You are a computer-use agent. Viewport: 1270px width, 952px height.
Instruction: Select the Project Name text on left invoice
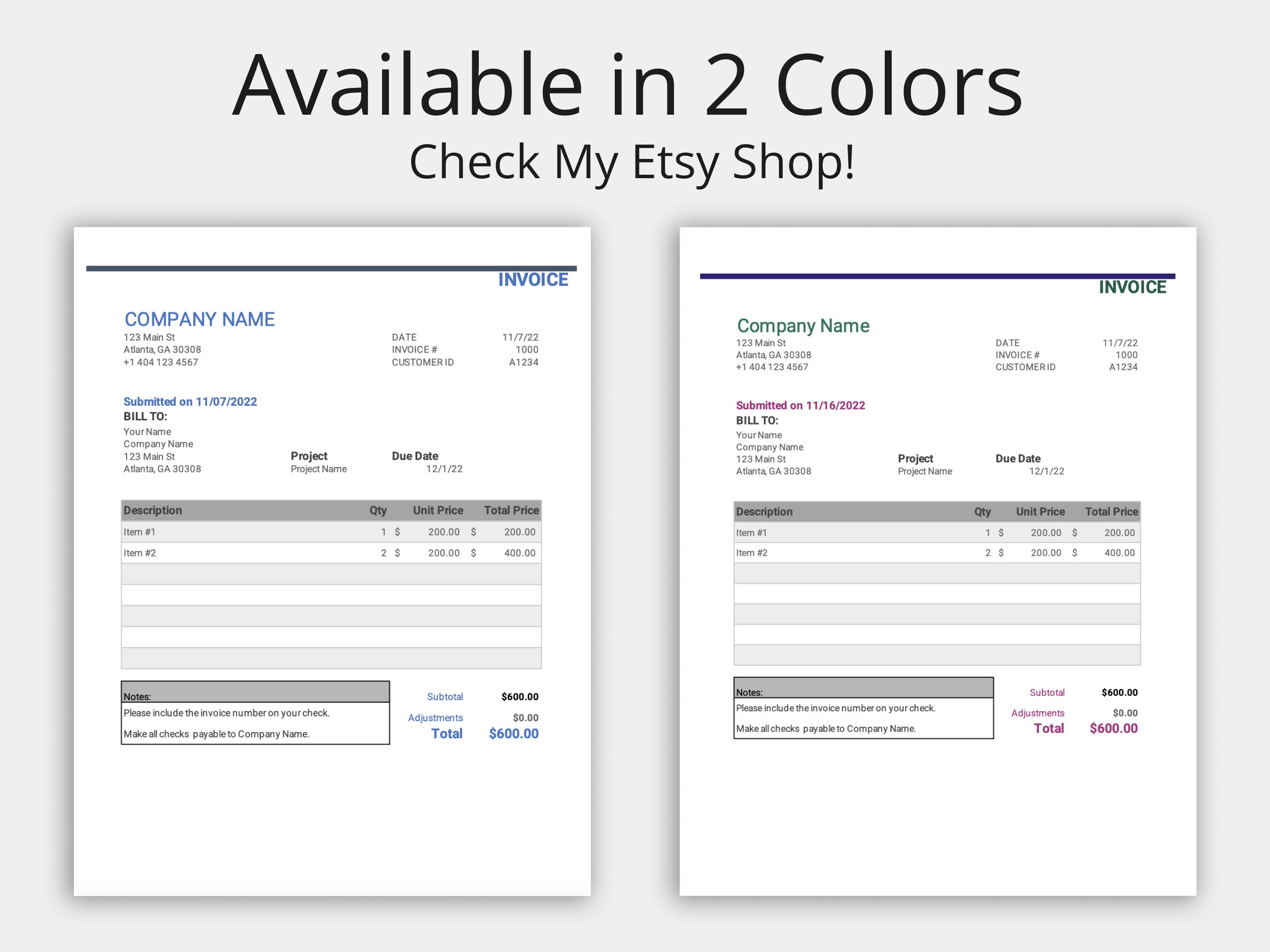[318, 469]
